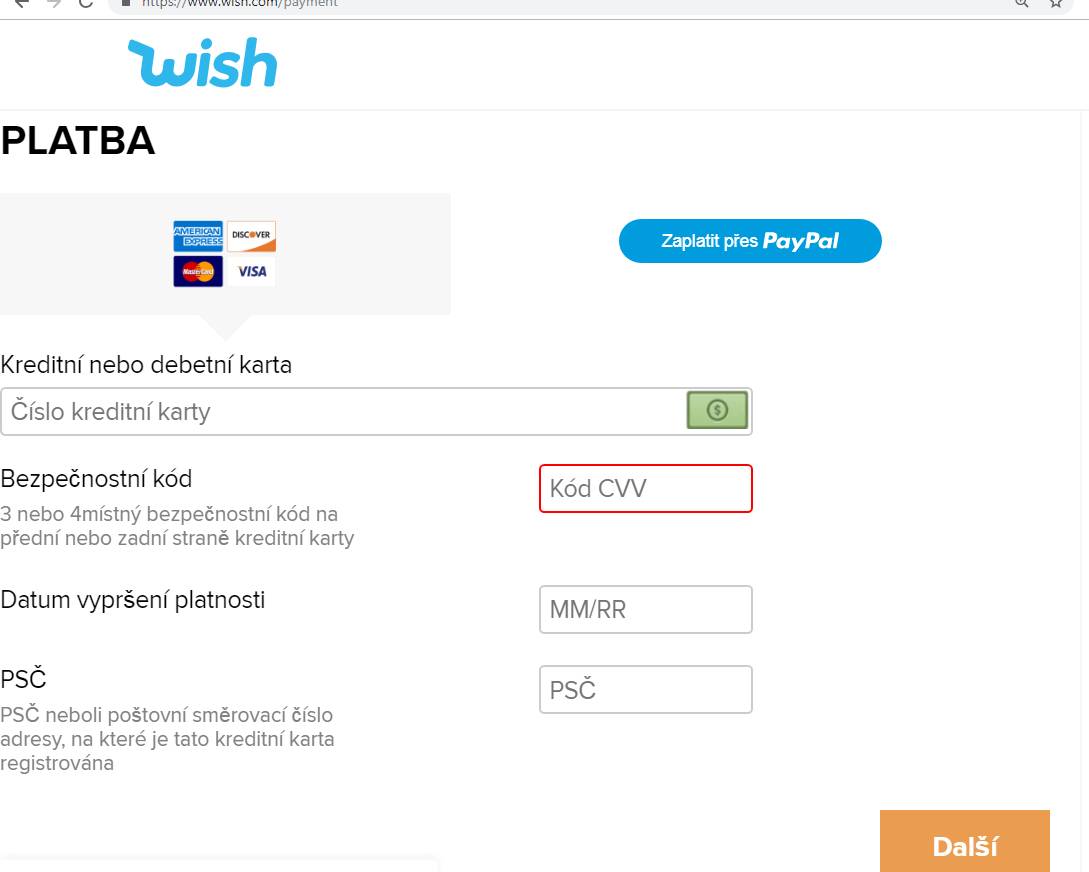Viewport: 1089px width, 872px height.
Task: Pay with the Zaplatit přes PayPal button
Action: [x=750, y=241]
